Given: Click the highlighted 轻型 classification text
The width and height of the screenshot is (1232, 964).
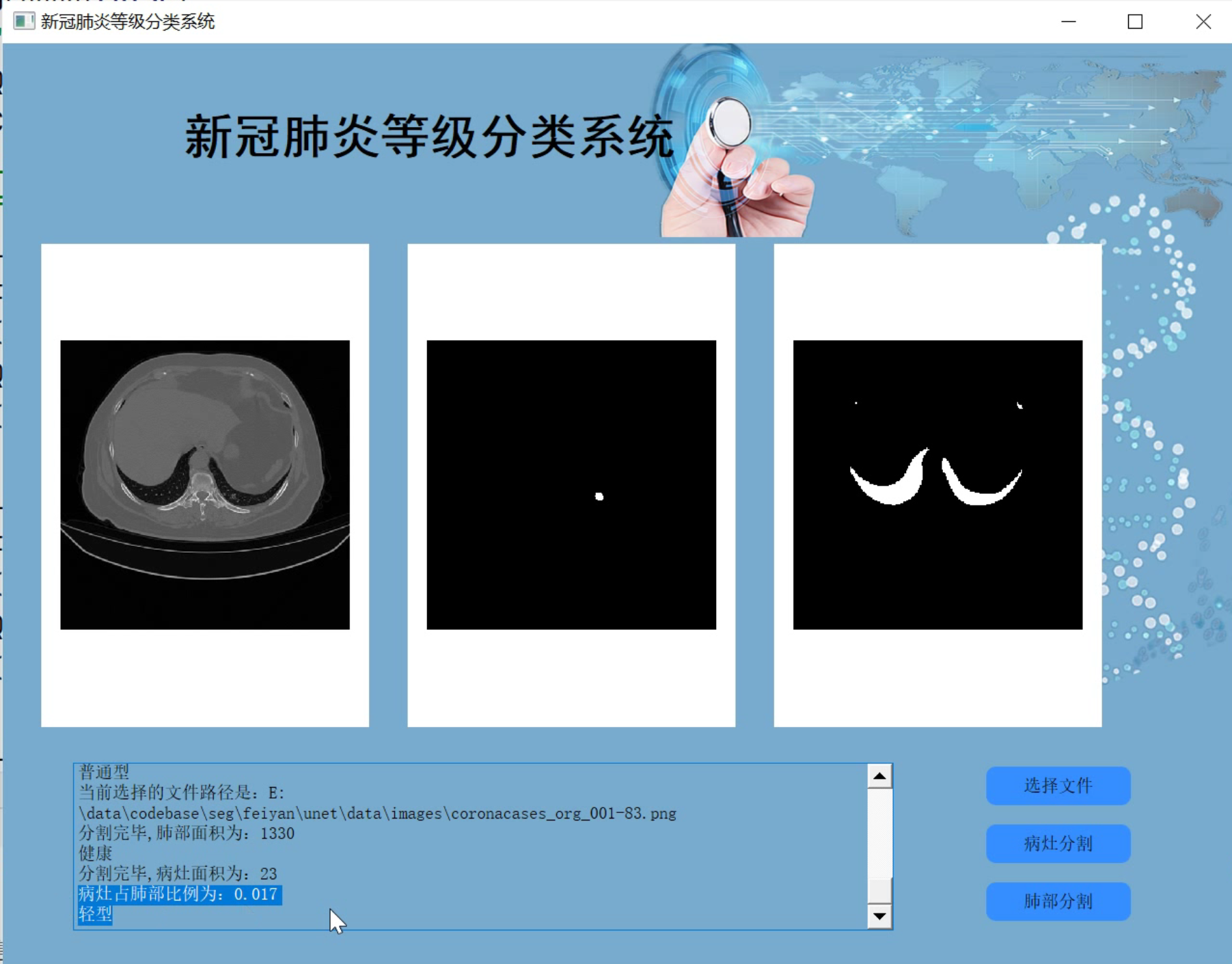Looking at the screenshot, I should click(x=94, y=913).
